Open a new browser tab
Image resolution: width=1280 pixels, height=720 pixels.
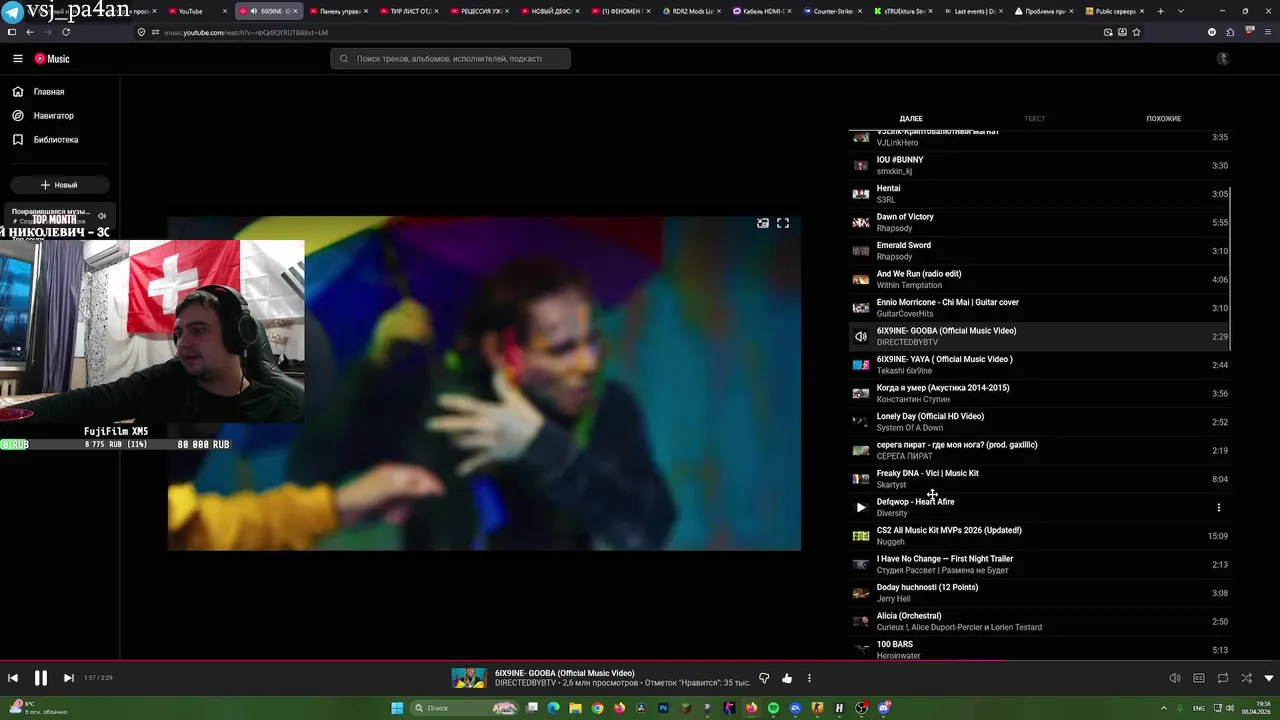click(1160, 11)
